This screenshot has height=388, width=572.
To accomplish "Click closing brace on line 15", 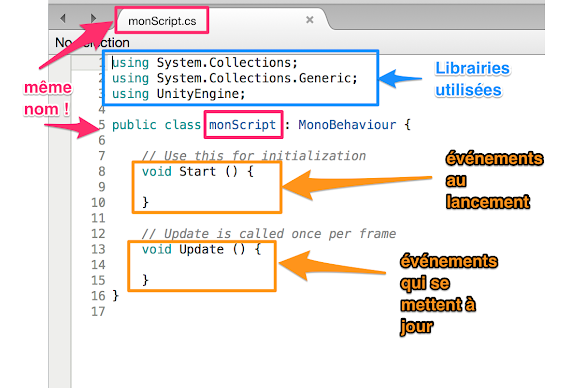I will coord(145,280).
